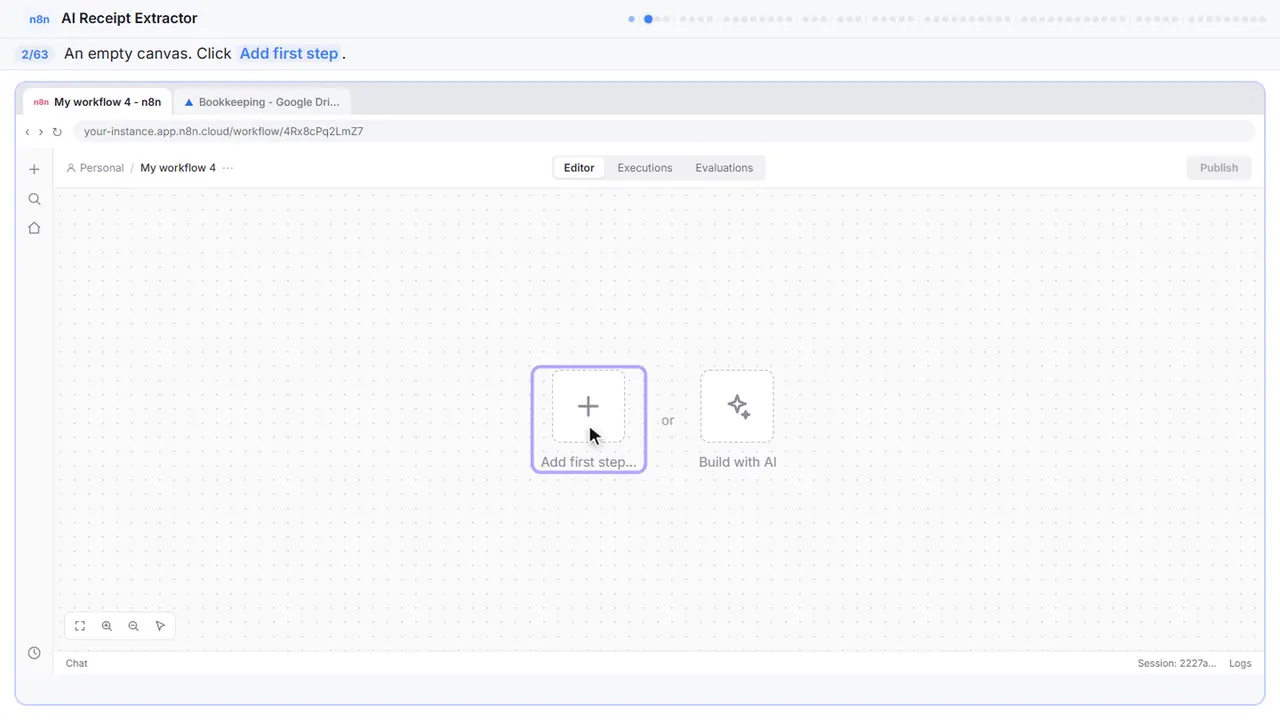The height and width of the screenshot is (720, 1280).
Task: Click the Publish button
Action: pyautogui.click(x=1219, y=168)
